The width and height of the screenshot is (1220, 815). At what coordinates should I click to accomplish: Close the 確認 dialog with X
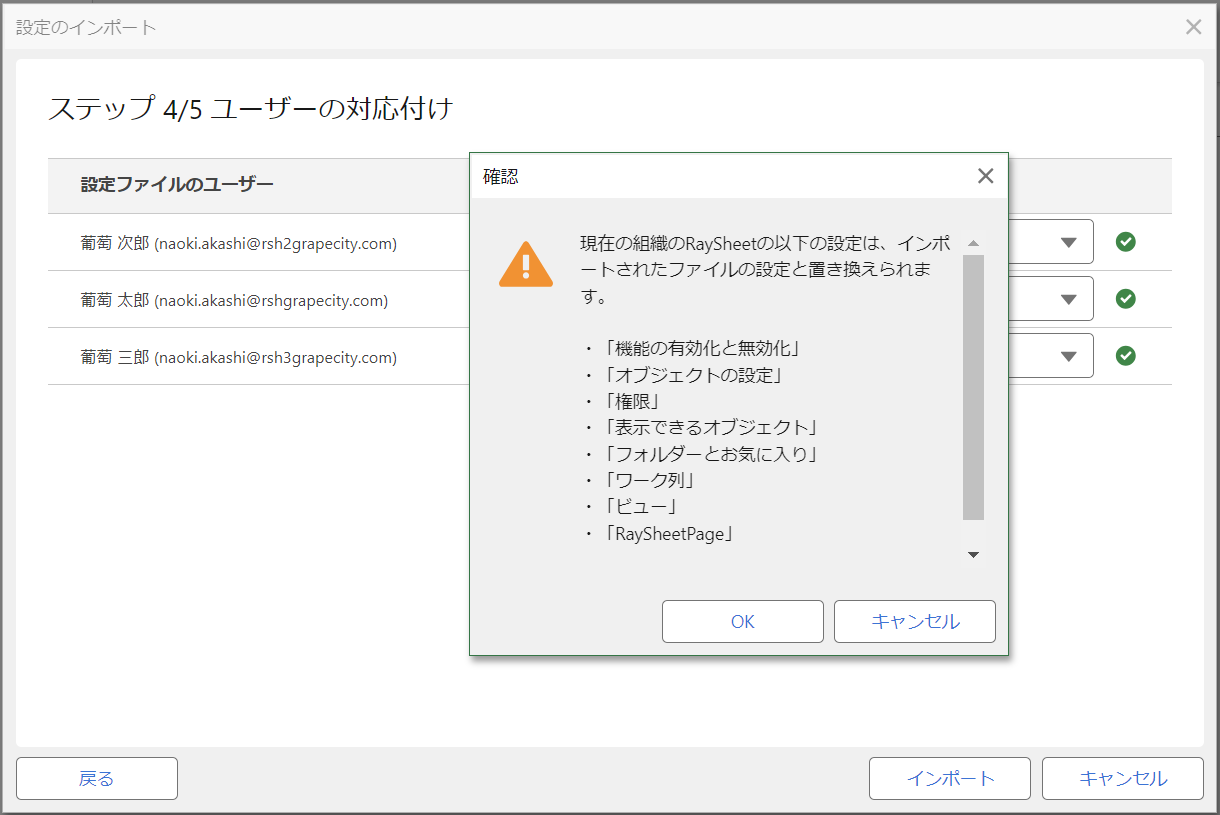[985, 176]
